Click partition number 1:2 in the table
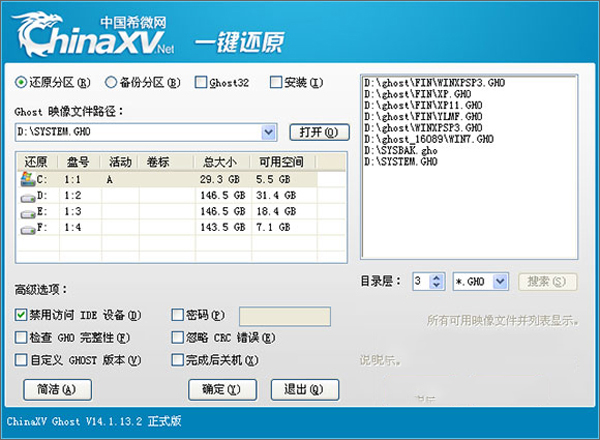 tap(72, 196)
